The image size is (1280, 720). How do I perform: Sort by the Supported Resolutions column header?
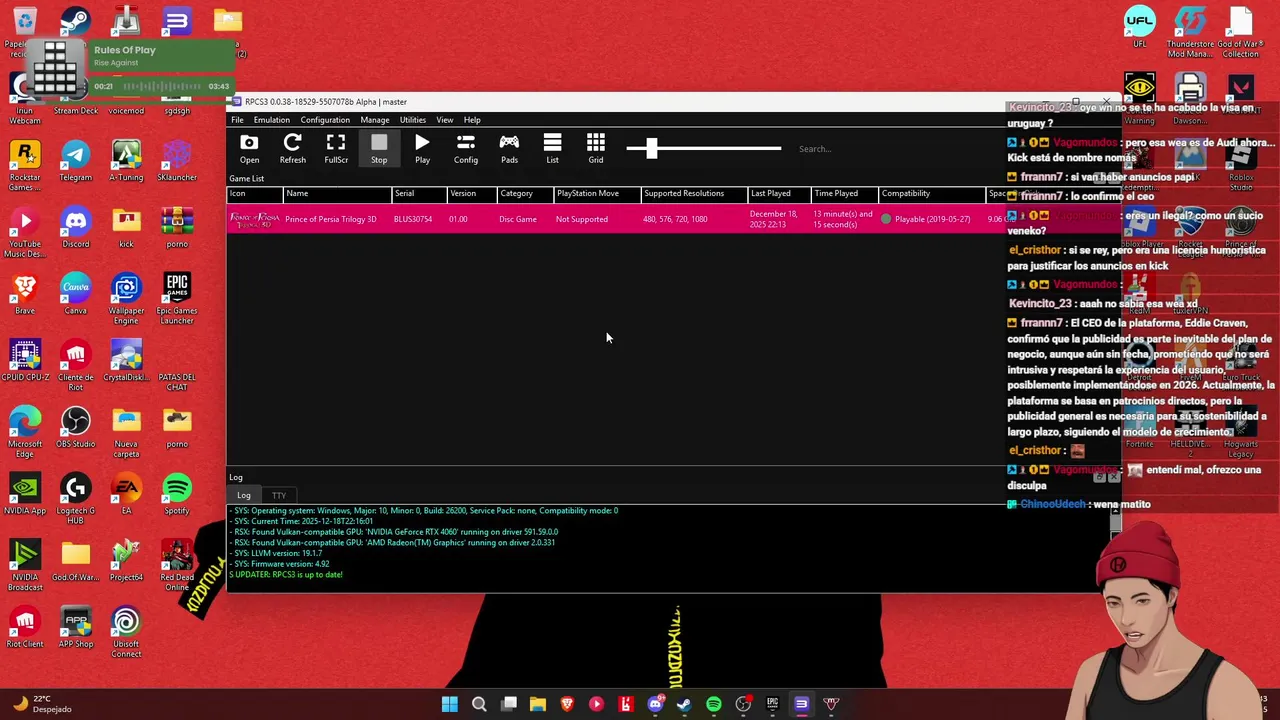(x=694, y=193)
